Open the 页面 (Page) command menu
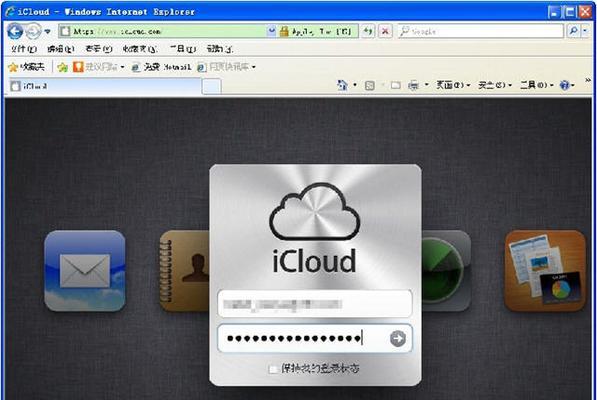The image size is (597, 400). (x=453, y=85)
